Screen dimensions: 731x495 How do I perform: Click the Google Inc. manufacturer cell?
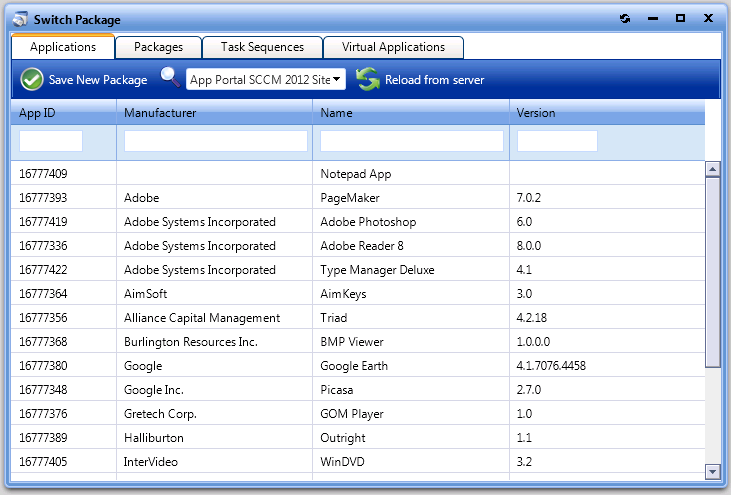(x=214, y=390)
